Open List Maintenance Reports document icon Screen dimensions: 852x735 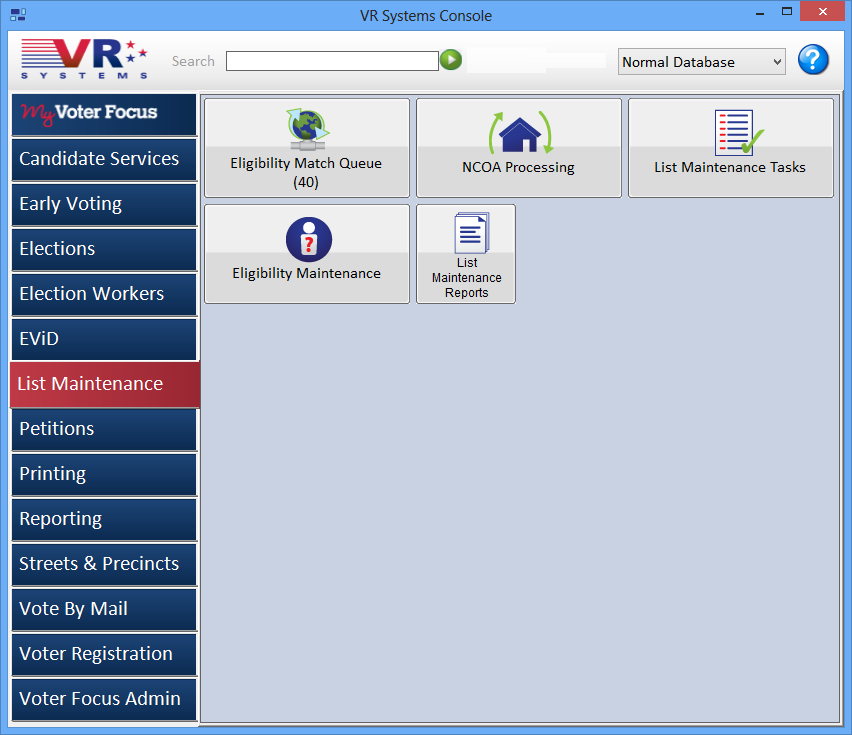pos(471,233)
